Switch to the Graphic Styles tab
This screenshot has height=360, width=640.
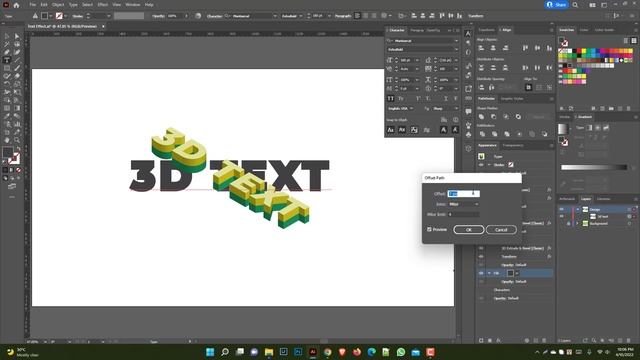click(x=512, y=99)
